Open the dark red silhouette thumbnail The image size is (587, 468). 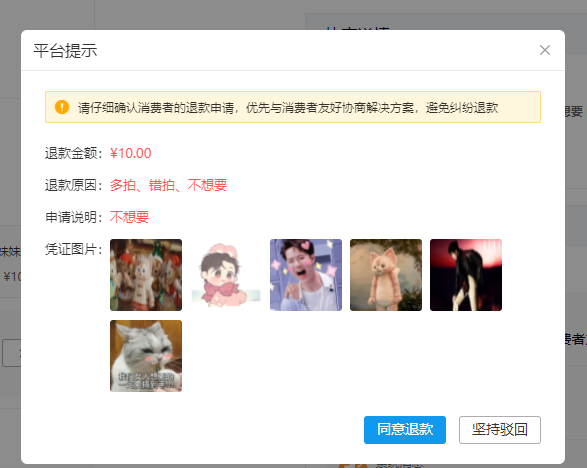[466, 275]
